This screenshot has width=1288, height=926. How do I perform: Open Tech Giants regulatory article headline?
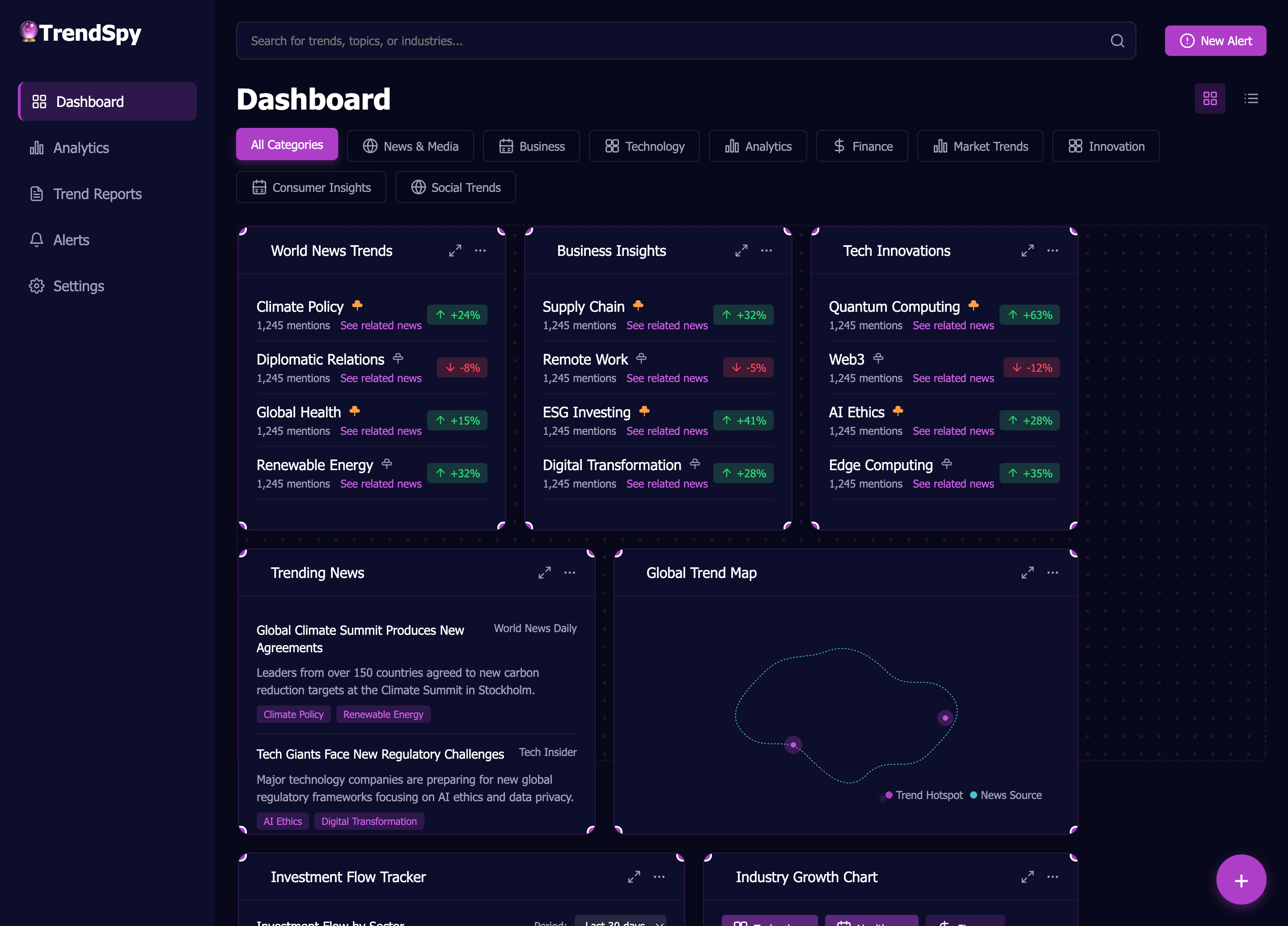click(x=380, y=754)
